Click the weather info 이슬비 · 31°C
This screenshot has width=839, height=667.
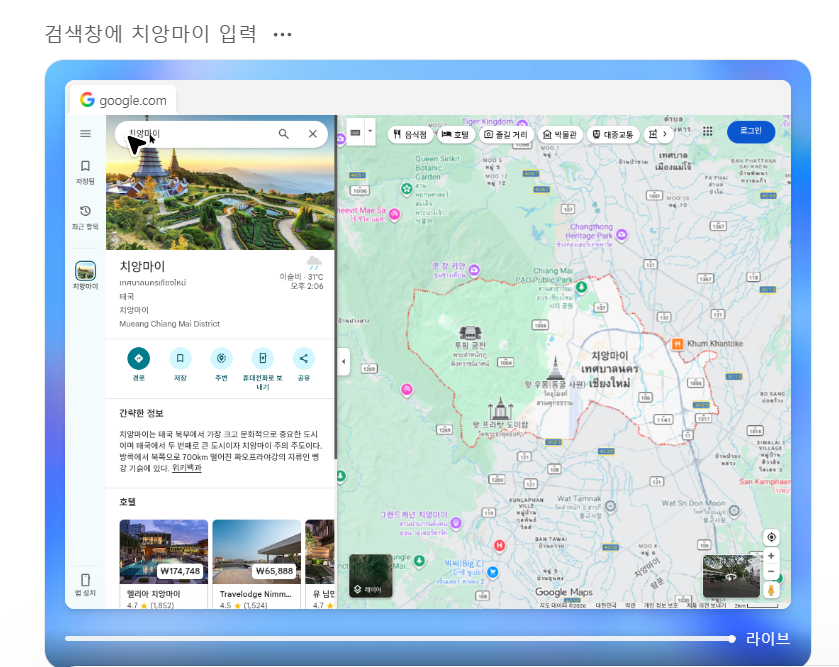tap(301, 277)
